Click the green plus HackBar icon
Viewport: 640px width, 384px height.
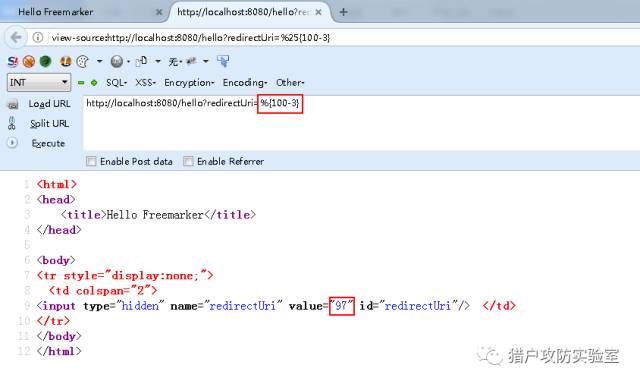(94, 83)
